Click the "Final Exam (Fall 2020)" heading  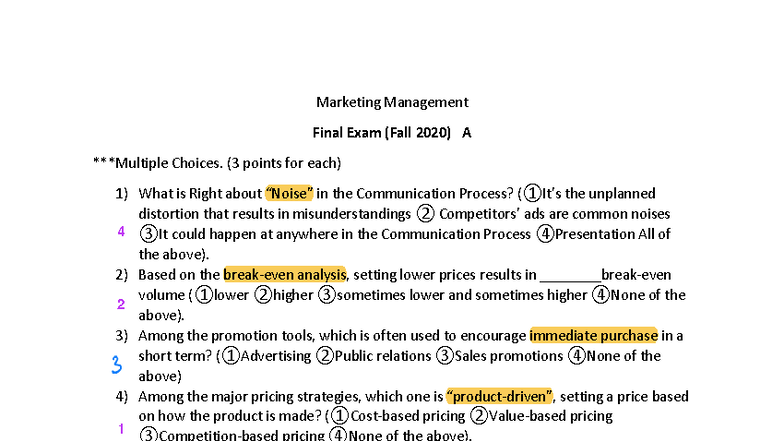click(382, 132)
